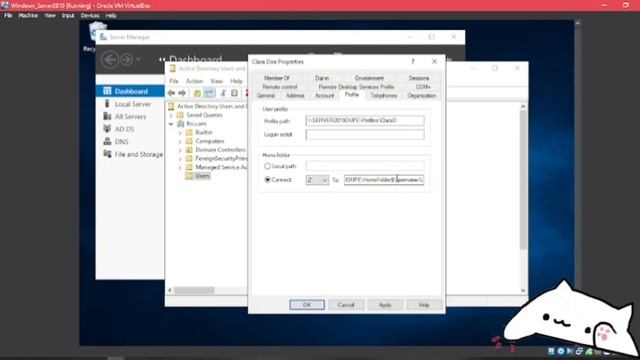The image size is (640, 360).
Task: Click Active Directory window vertical scrollbar thumb
Action: pos(523,180)
